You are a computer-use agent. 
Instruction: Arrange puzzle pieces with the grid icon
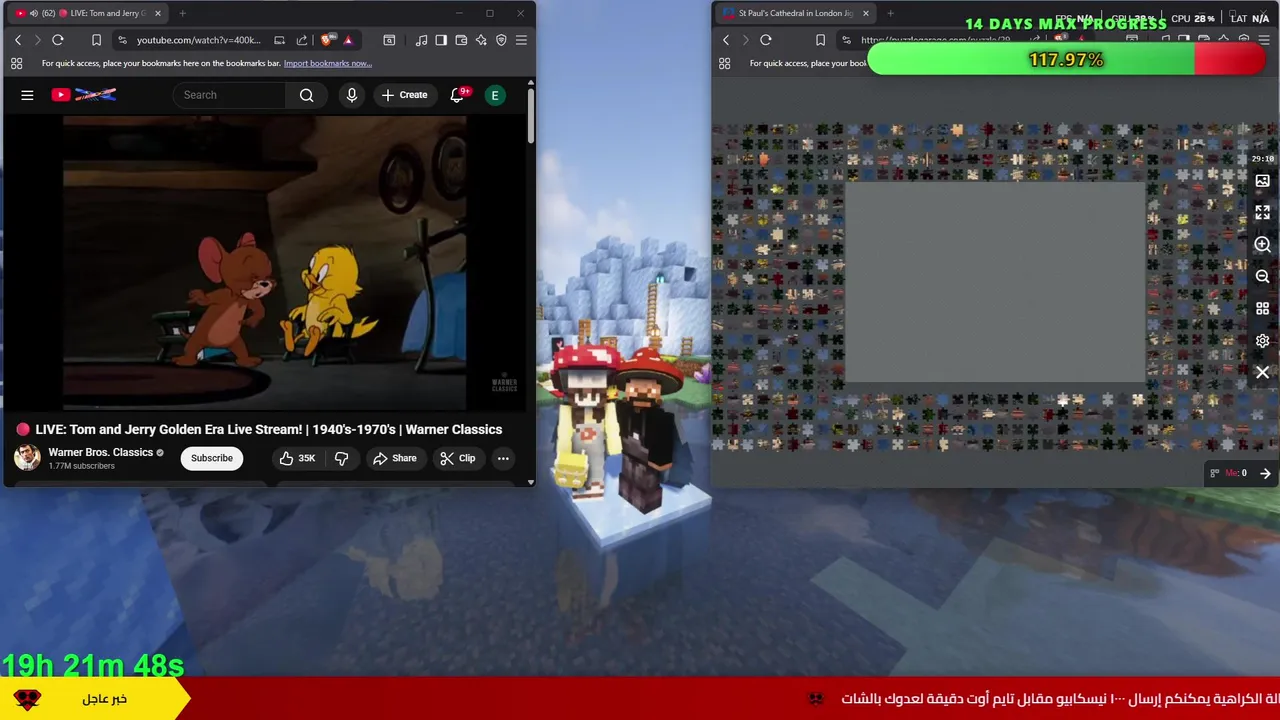1262,309
